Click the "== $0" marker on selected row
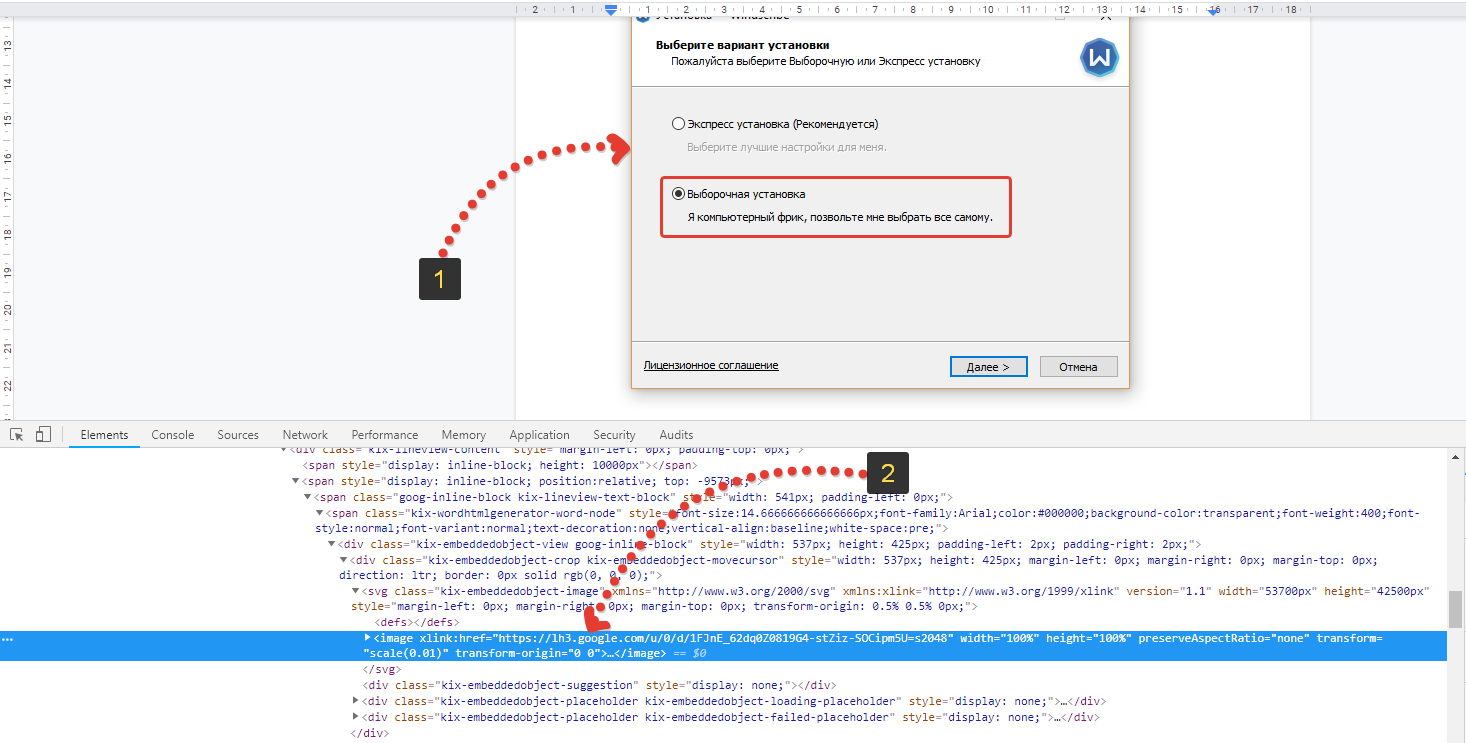1466x743 pixels. (x=690, y=654)
